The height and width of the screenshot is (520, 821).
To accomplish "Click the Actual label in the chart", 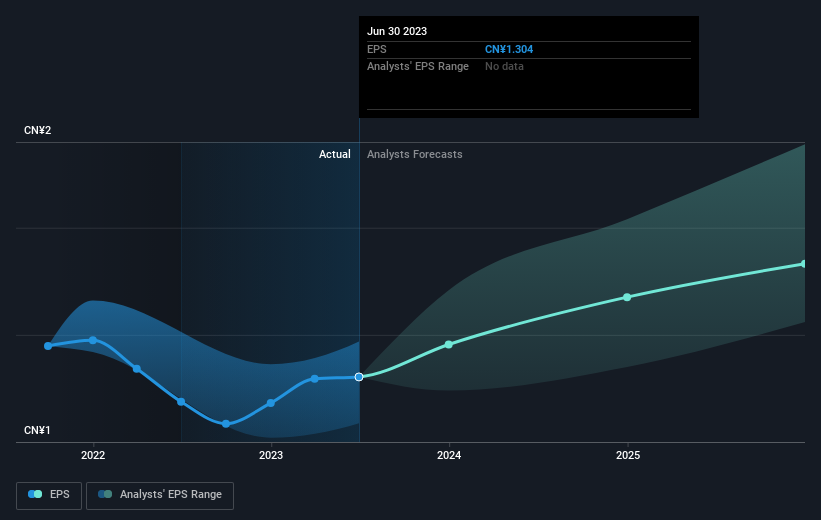I will click(335, 154).
